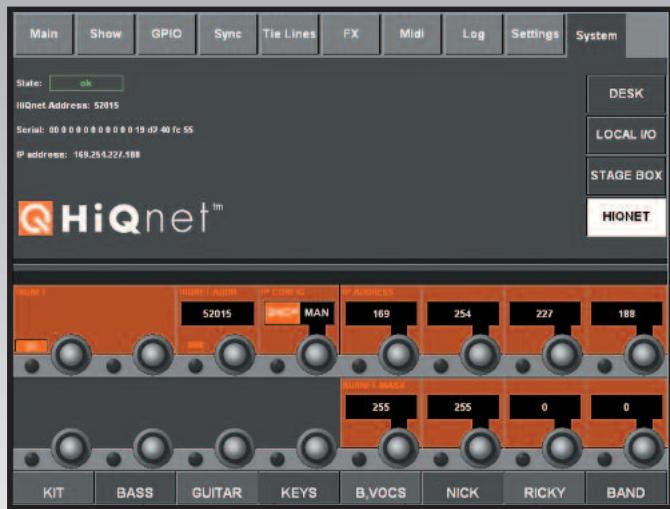Viewport: 670px width, 509px height.
Task: Click the unlabeled knob directly above GUITAR
Action: 235,448
